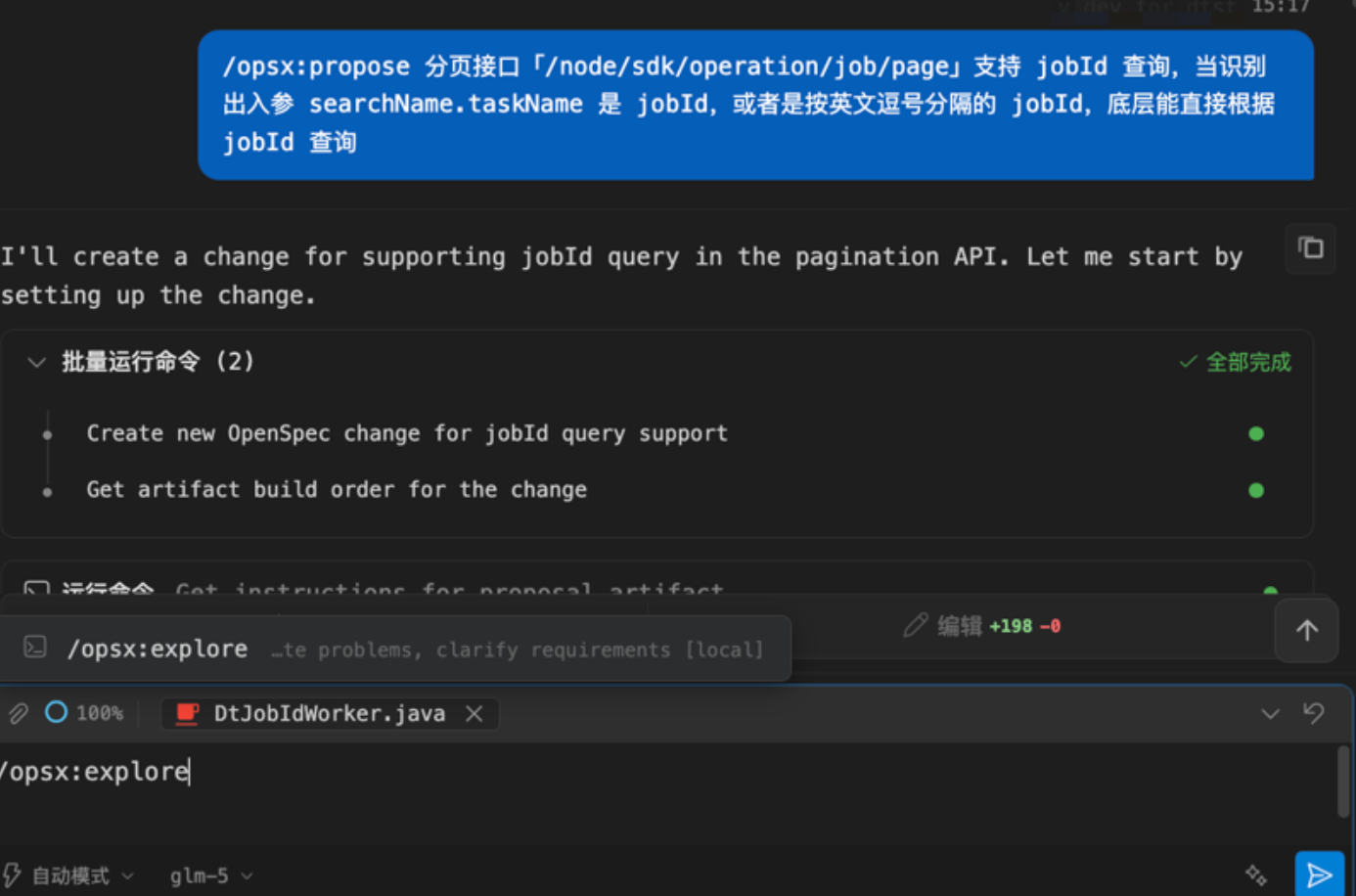Click the paperclip attach file icon
The image size is (1356, 896).
18,713
